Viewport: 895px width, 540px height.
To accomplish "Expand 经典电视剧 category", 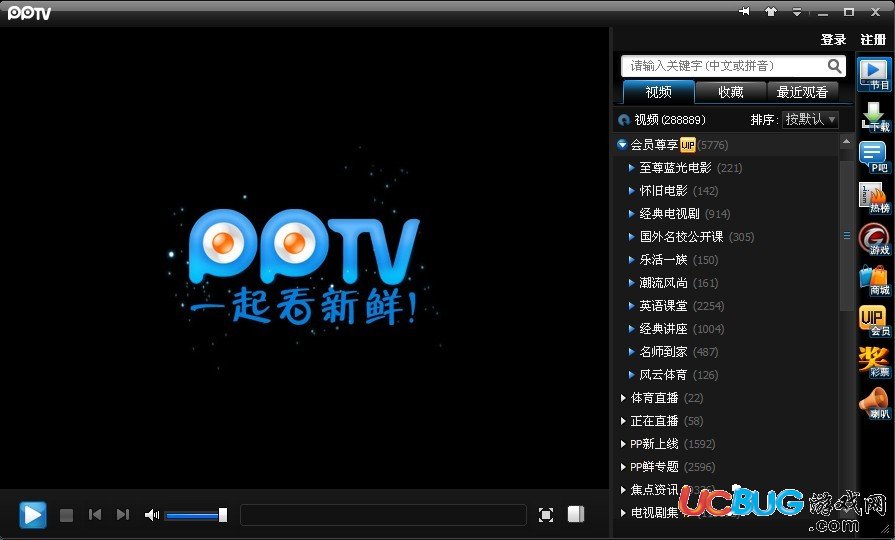I will [631, 213].
